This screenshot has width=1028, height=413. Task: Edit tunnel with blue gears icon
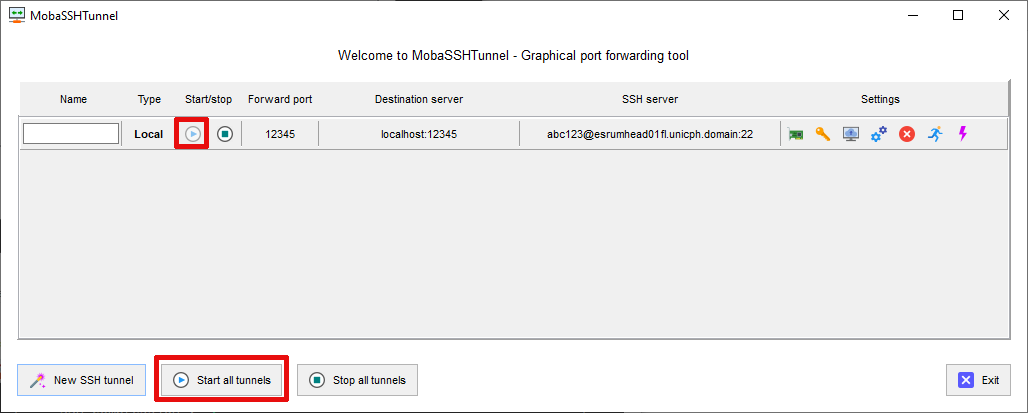coord(879,134)
